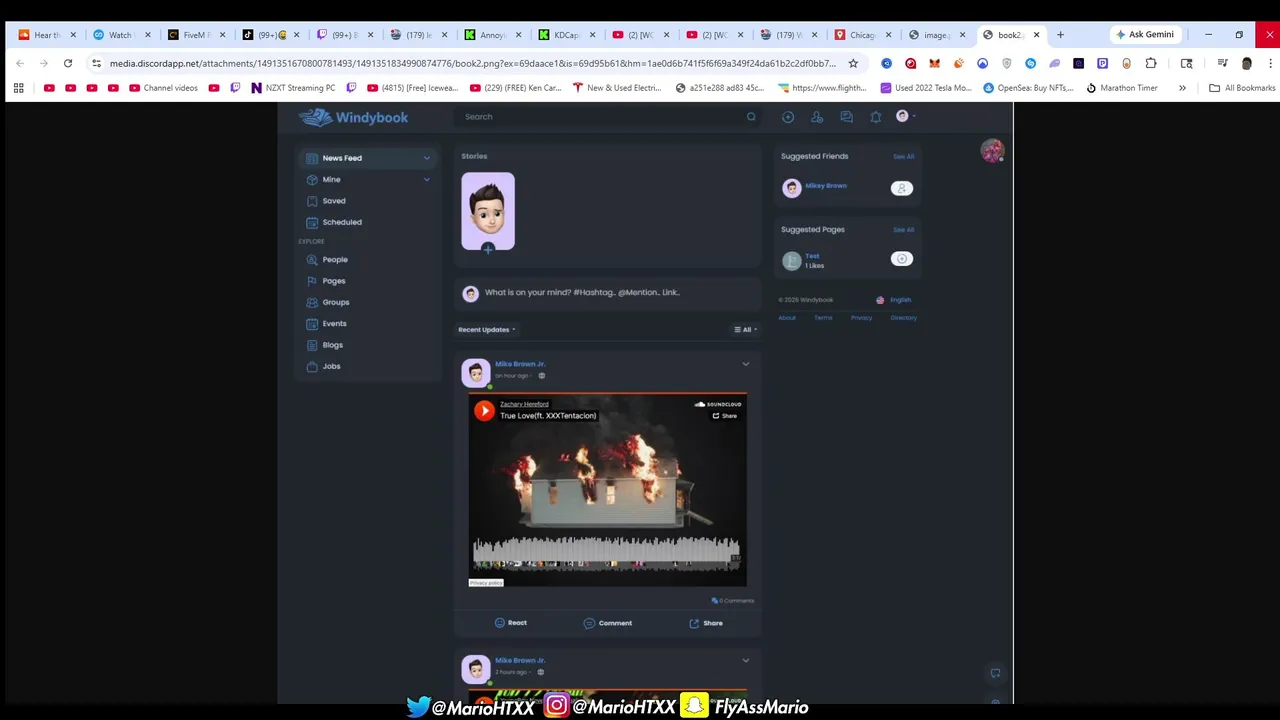1280x720 pixels.
Task: Click React on the first post
Action: pos(510,623)
